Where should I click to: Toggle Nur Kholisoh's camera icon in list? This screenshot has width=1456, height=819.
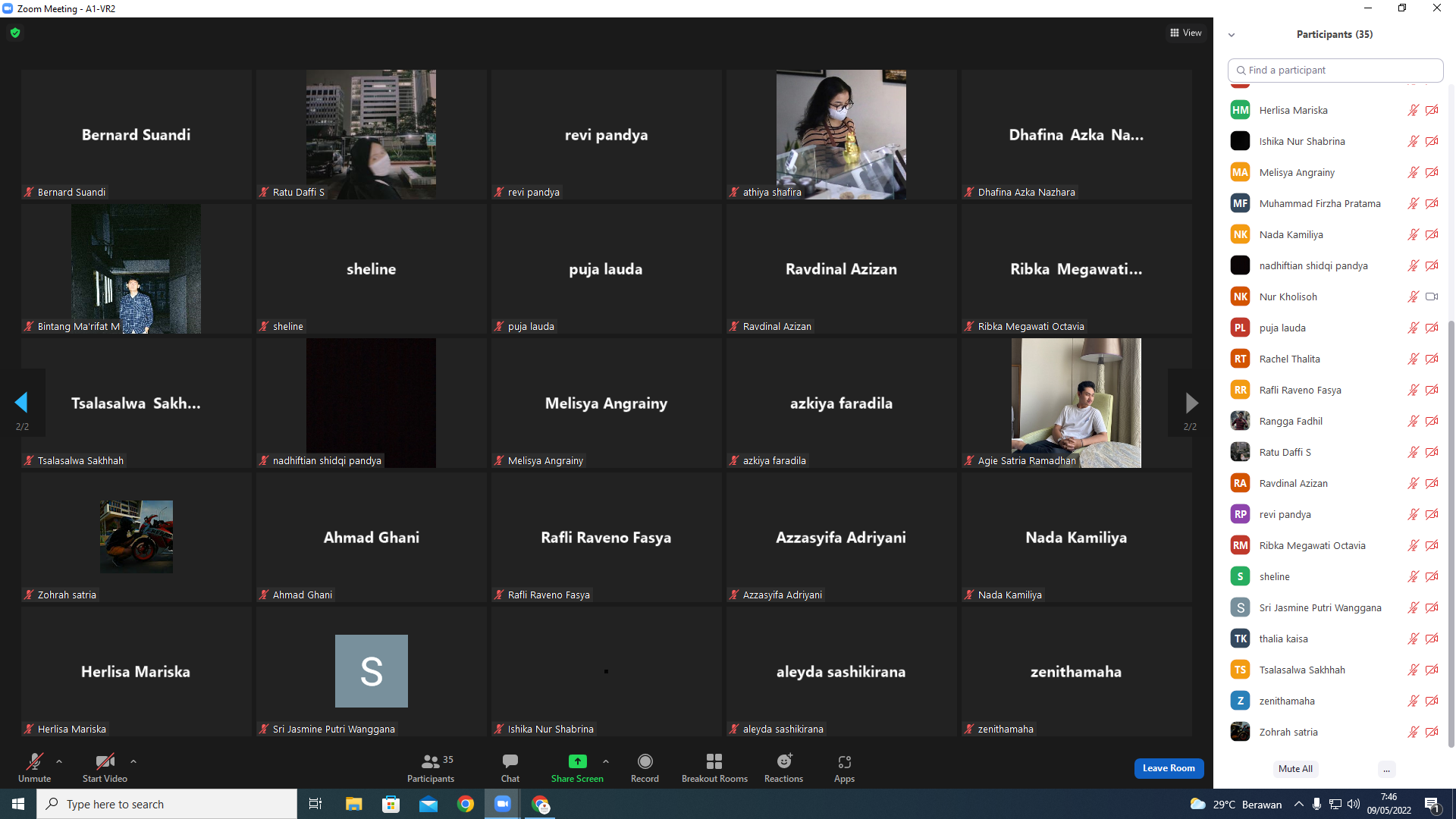point(1432,297)
